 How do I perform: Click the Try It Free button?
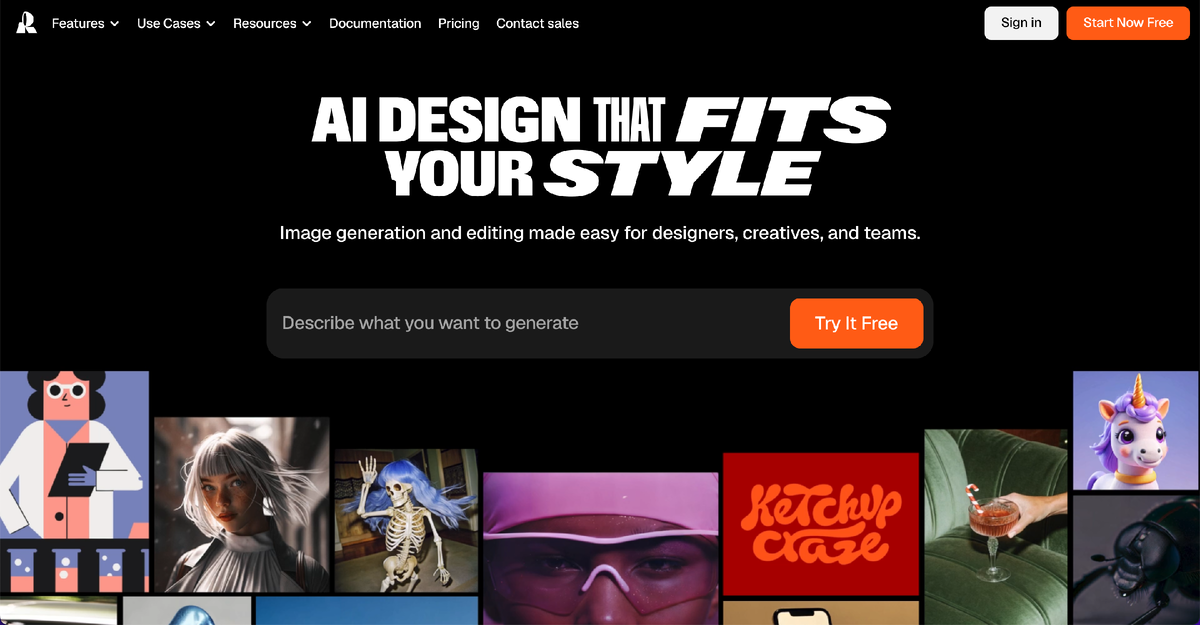point(856,323)
